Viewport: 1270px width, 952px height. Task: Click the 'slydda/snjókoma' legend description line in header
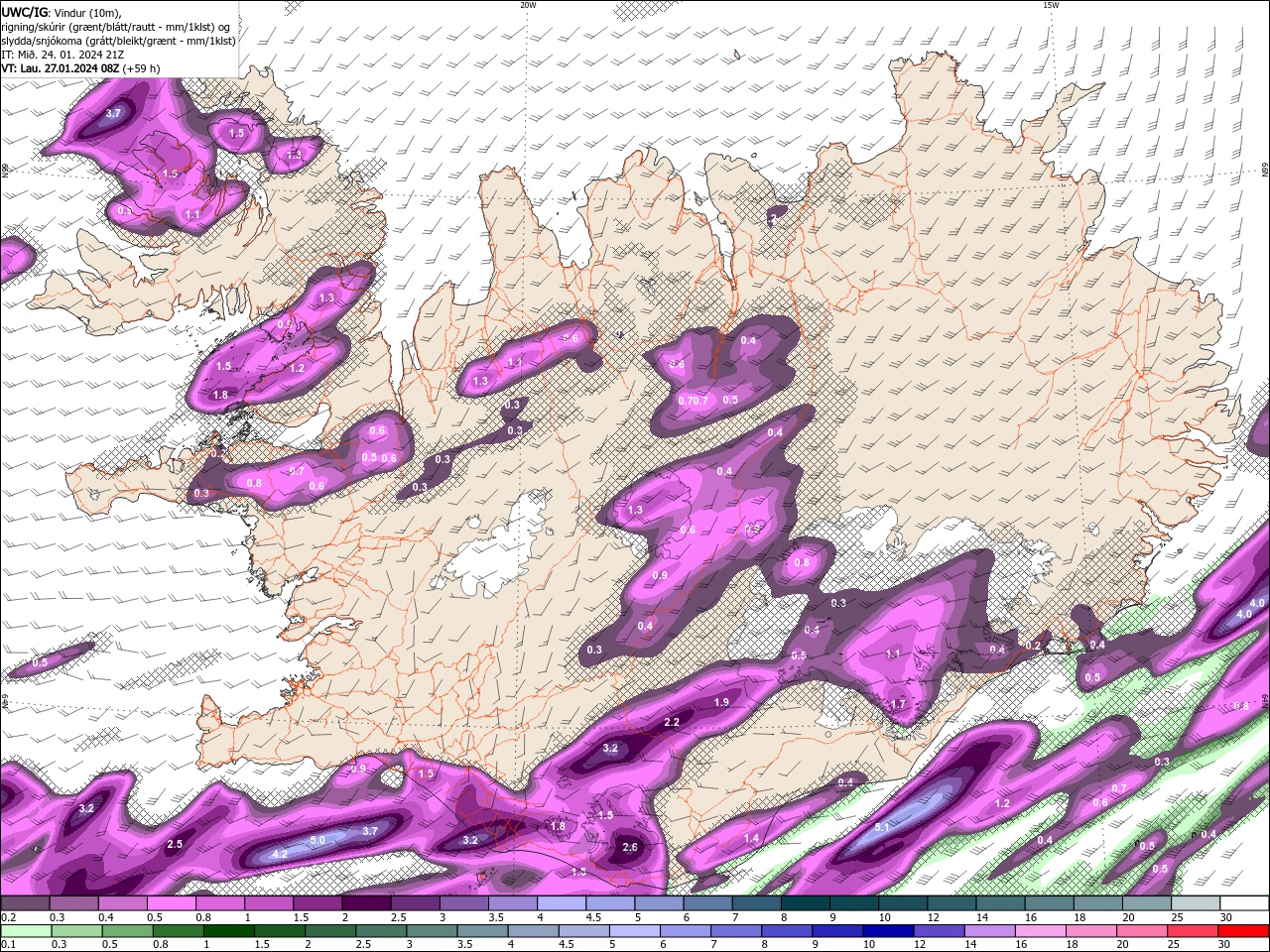[119, 41]
